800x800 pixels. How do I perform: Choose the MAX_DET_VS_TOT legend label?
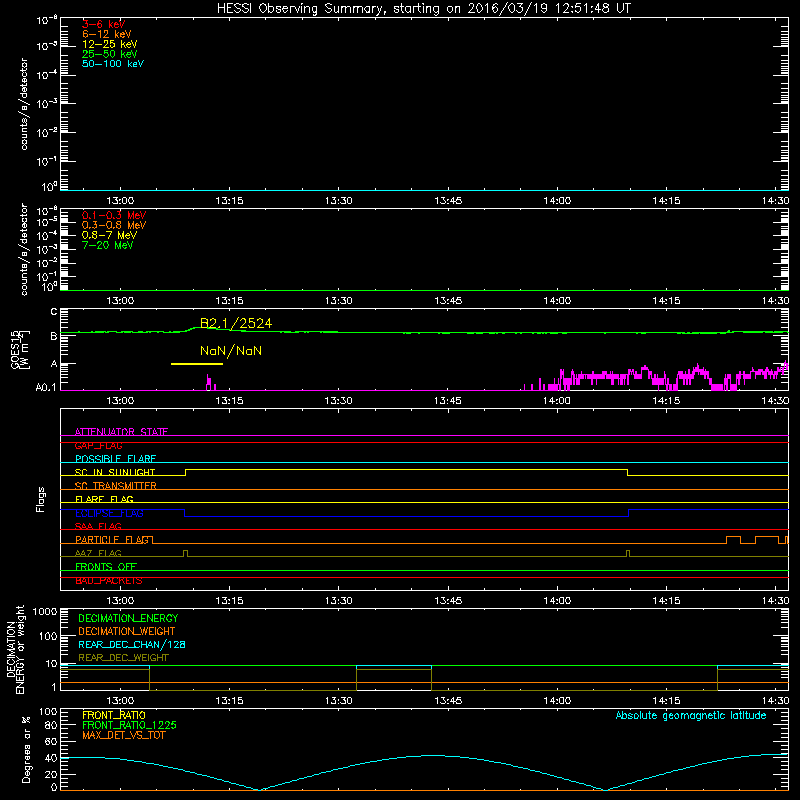(x=124, y=735)
